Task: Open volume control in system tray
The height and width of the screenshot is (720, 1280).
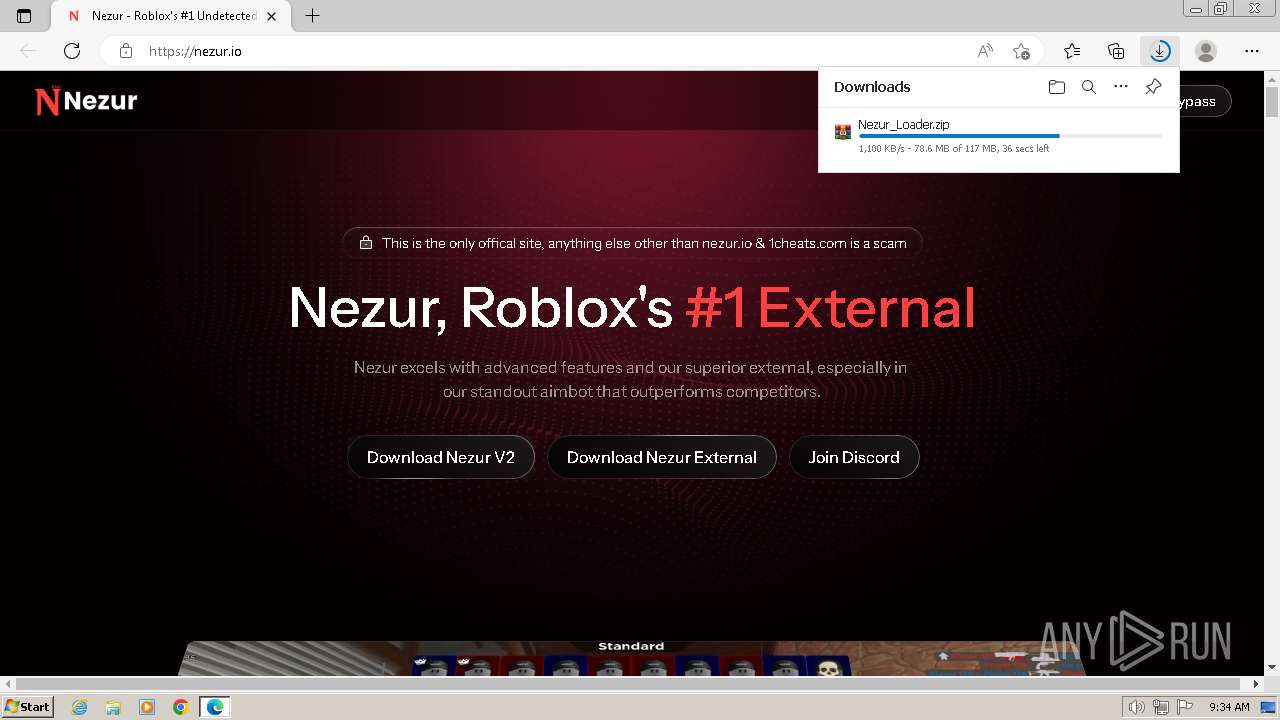Action: click(1137, 707)
